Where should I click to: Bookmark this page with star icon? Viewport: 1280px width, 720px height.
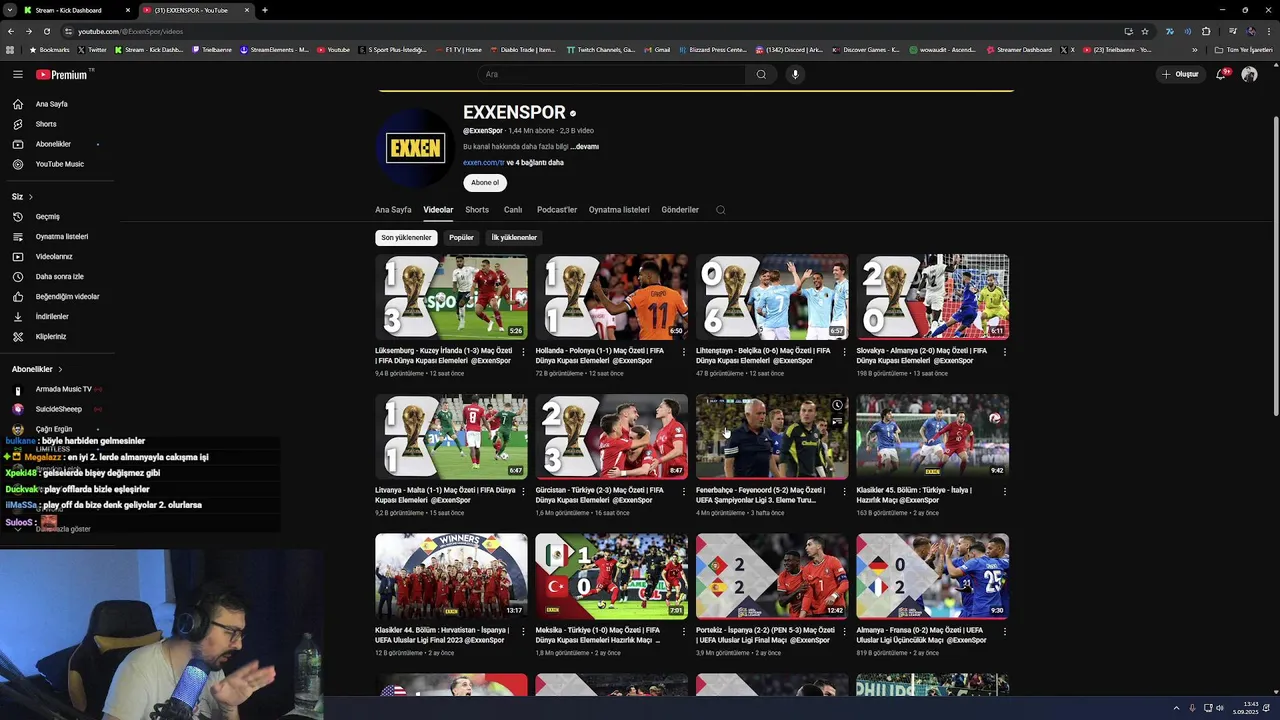[1145, 31]
